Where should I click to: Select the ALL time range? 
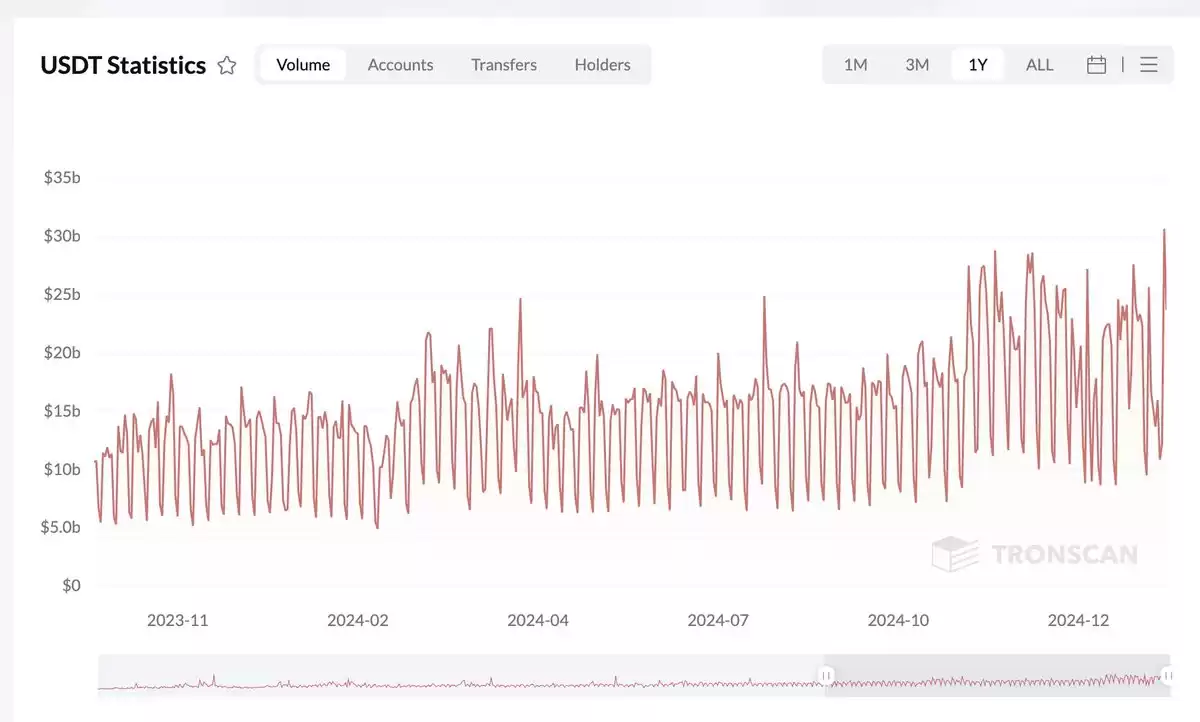[x=1039, y=65]
